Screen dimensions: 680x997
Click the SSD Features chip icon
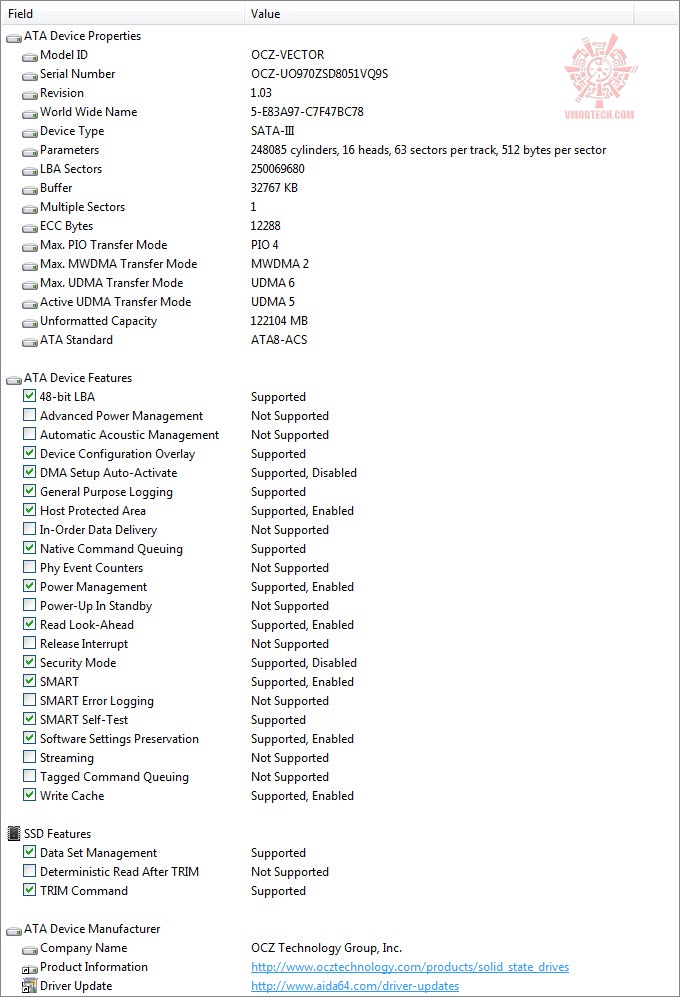pyautogui.click(x=14, y=834)
